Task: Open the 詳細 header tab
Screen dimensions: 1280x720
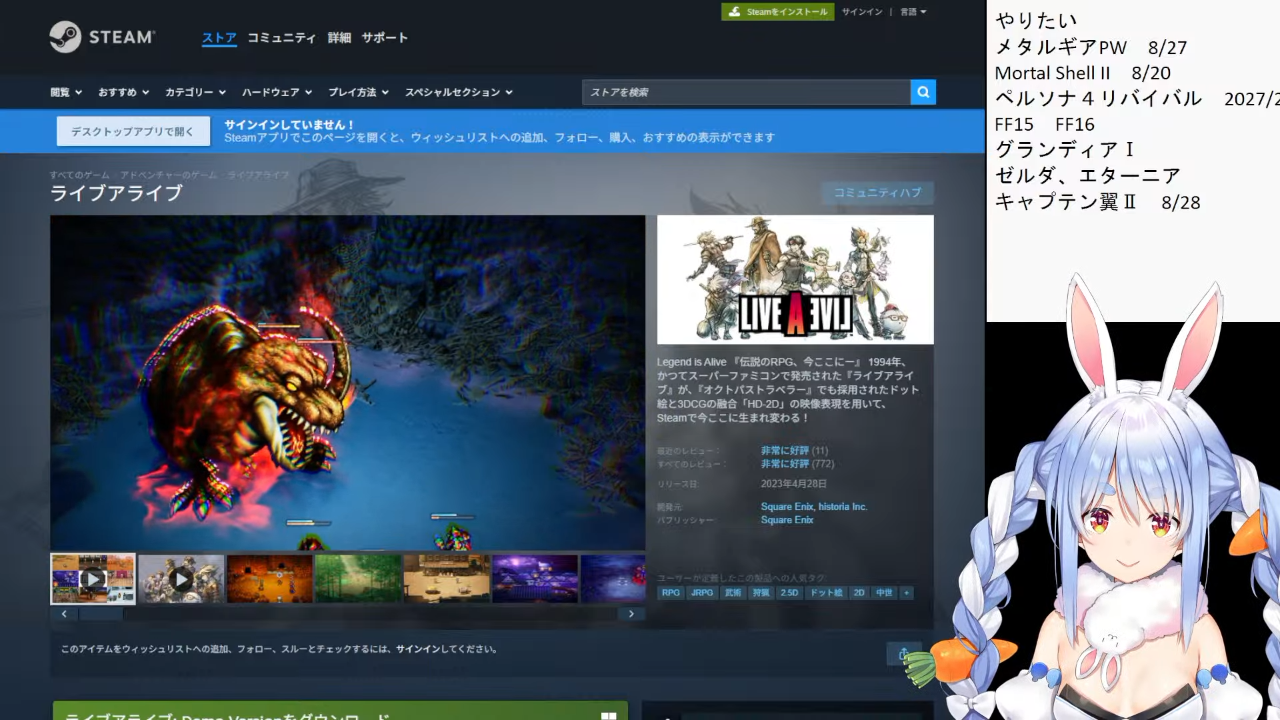Action: point(339,38)
